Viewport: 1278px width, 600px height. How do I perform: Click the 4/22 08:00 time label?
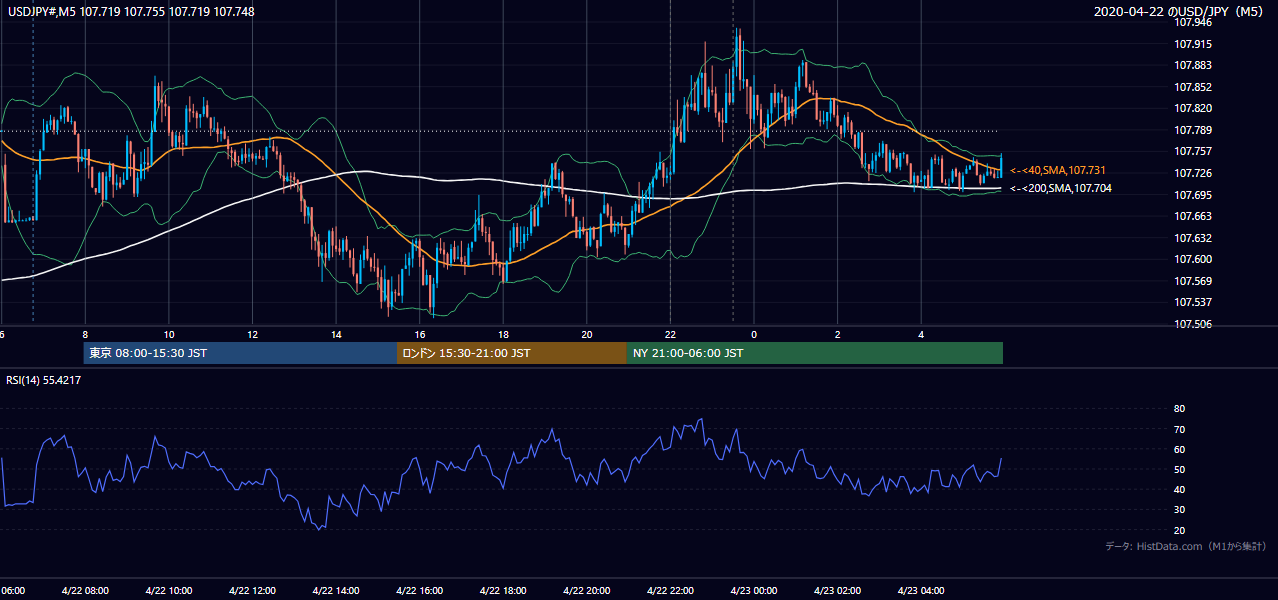pos(85,591)
